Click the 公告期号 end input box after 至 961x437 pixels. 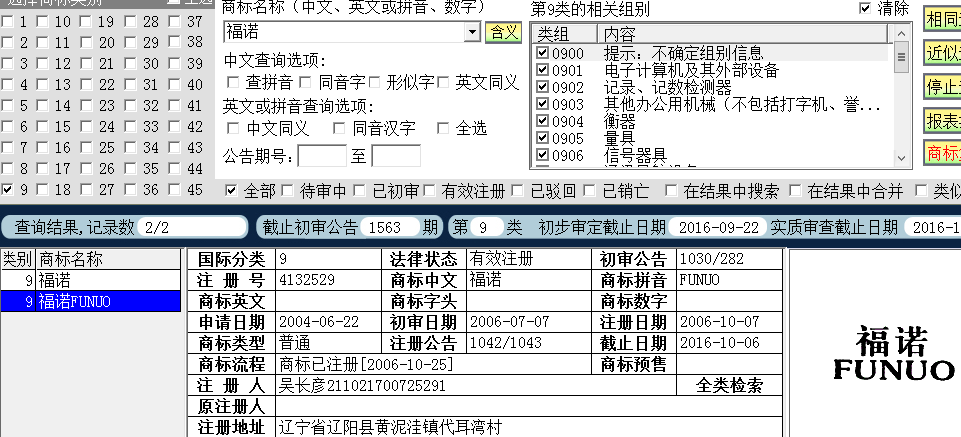click(396, 156)
